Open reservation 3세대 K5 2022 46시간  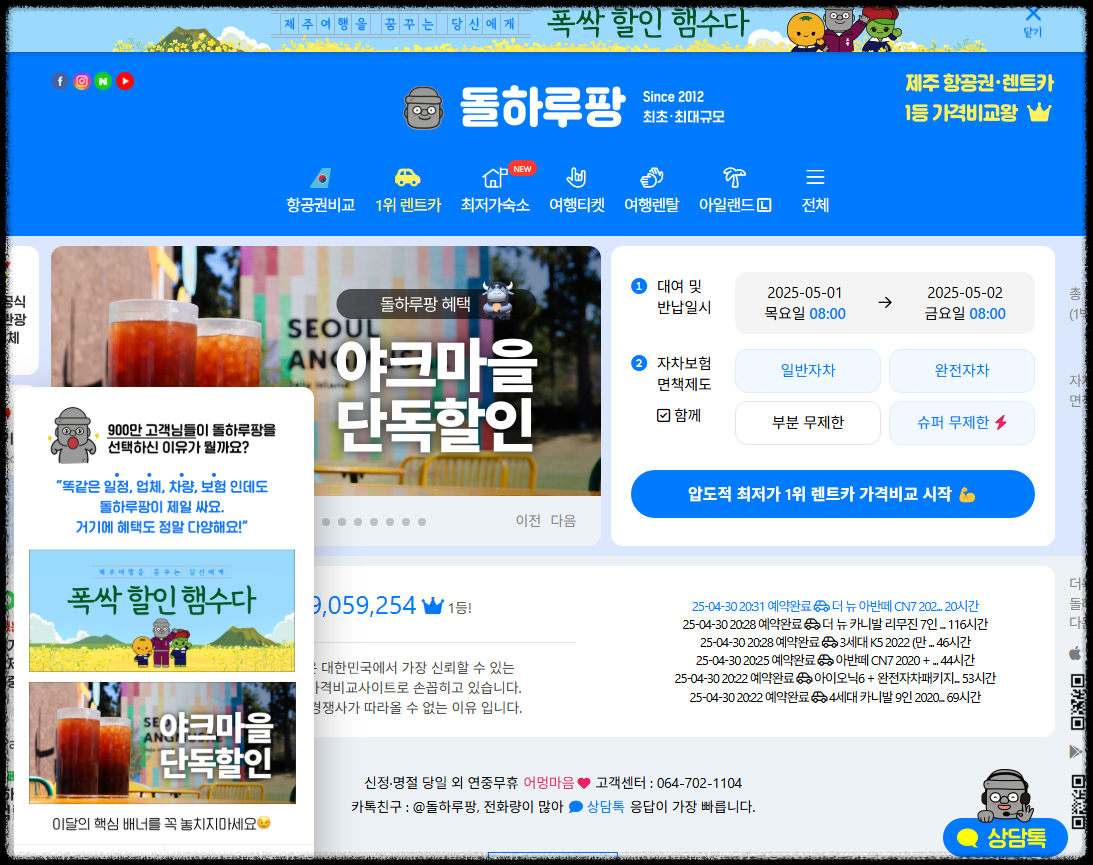835,643
